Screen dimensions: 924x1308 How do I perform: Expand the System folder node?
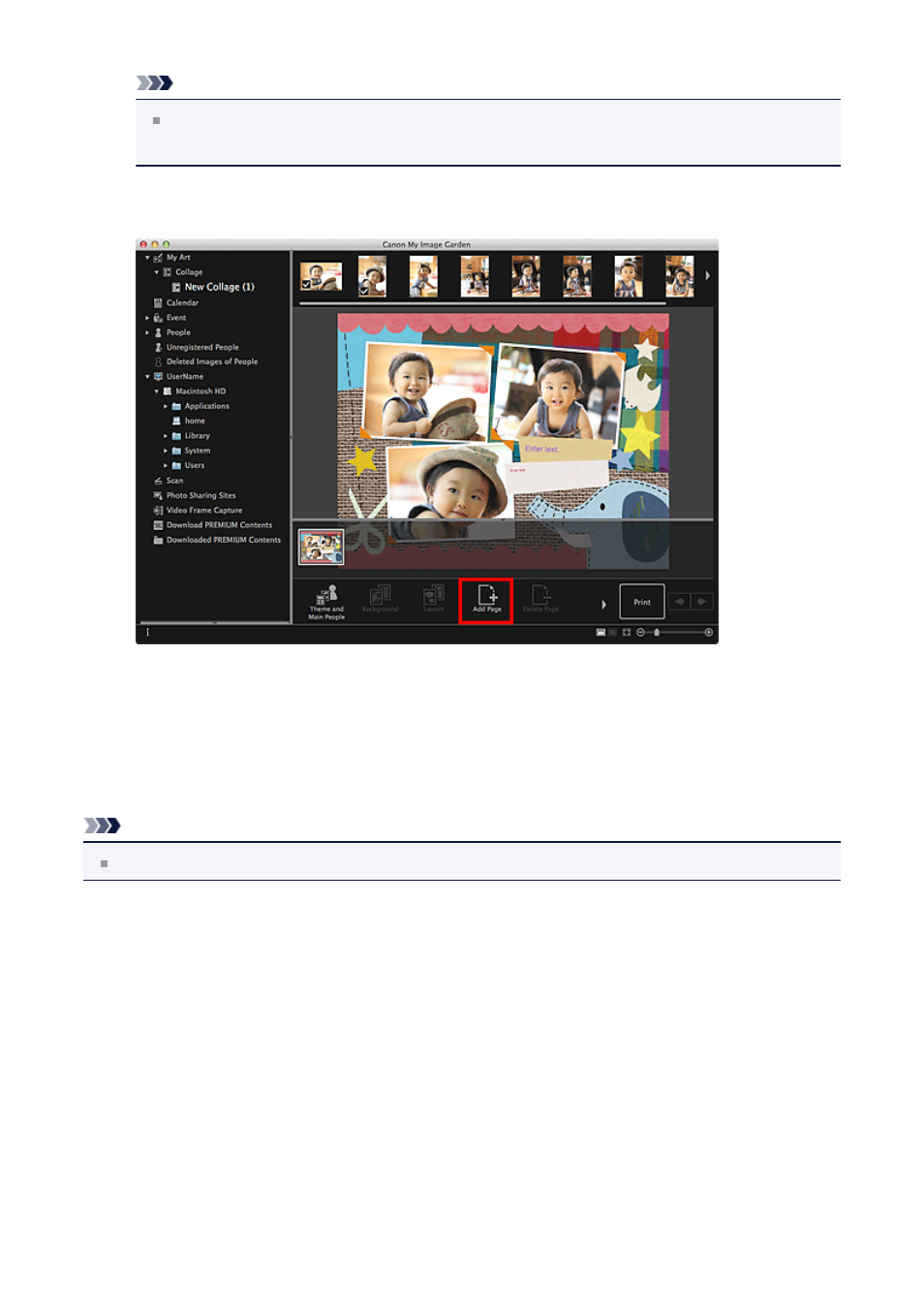pos(166,451)
